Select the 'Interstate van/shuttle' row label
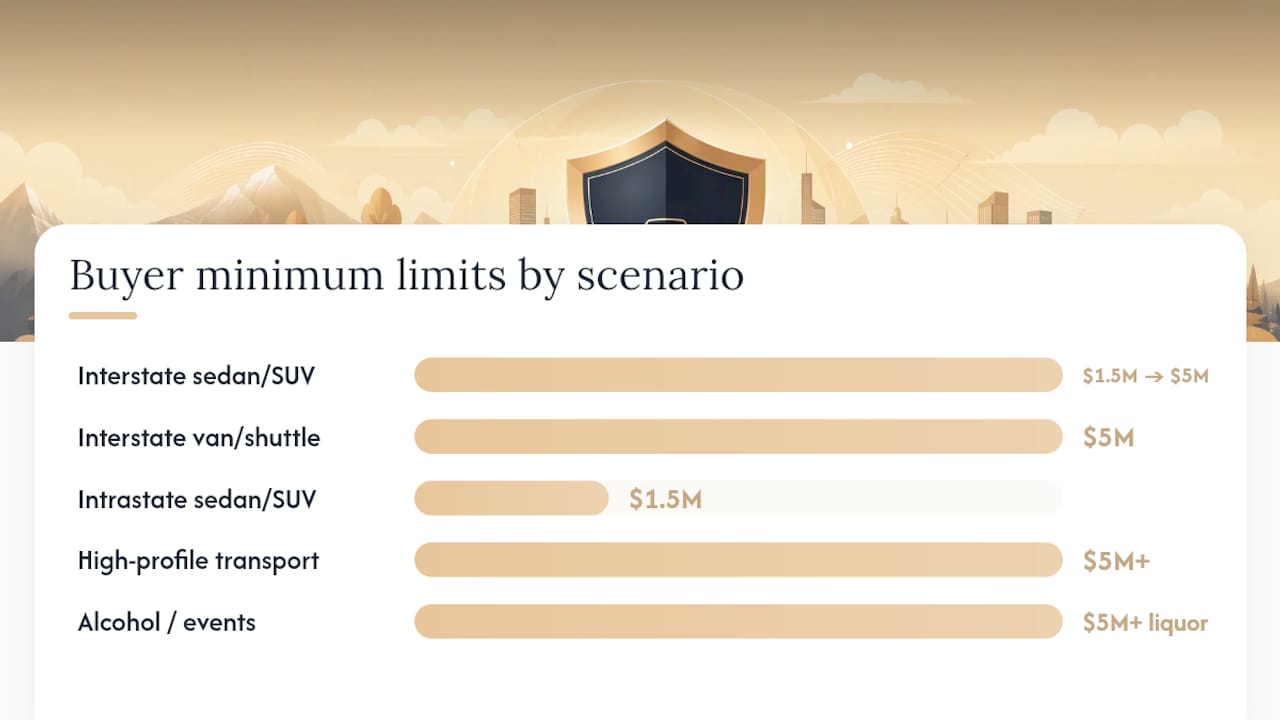Viewport: 1280px width, 720px height. point(199,437)
